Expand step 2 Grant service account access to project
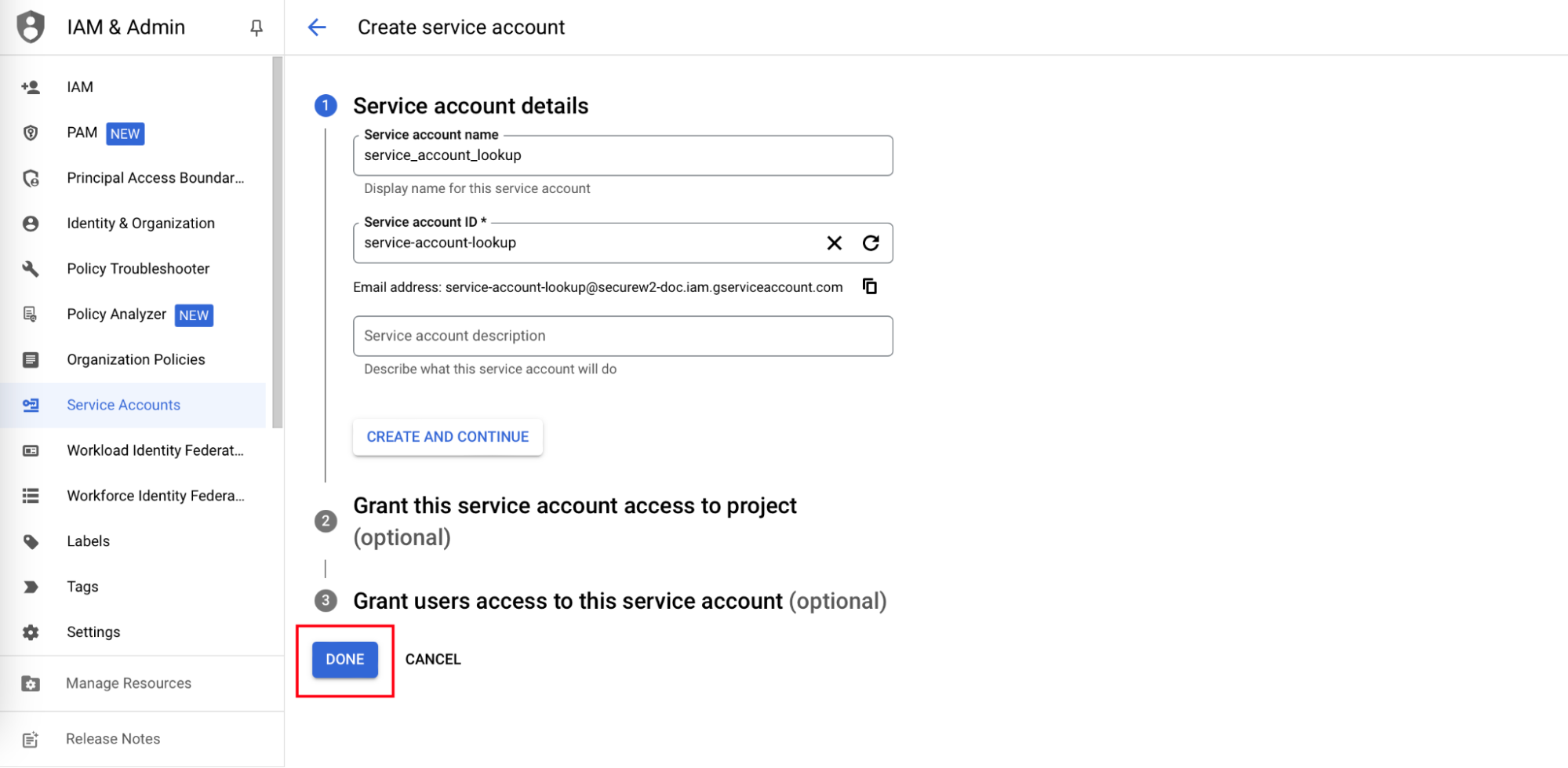Viewport: 1568px width, 768px height. (x=574, y=507)
